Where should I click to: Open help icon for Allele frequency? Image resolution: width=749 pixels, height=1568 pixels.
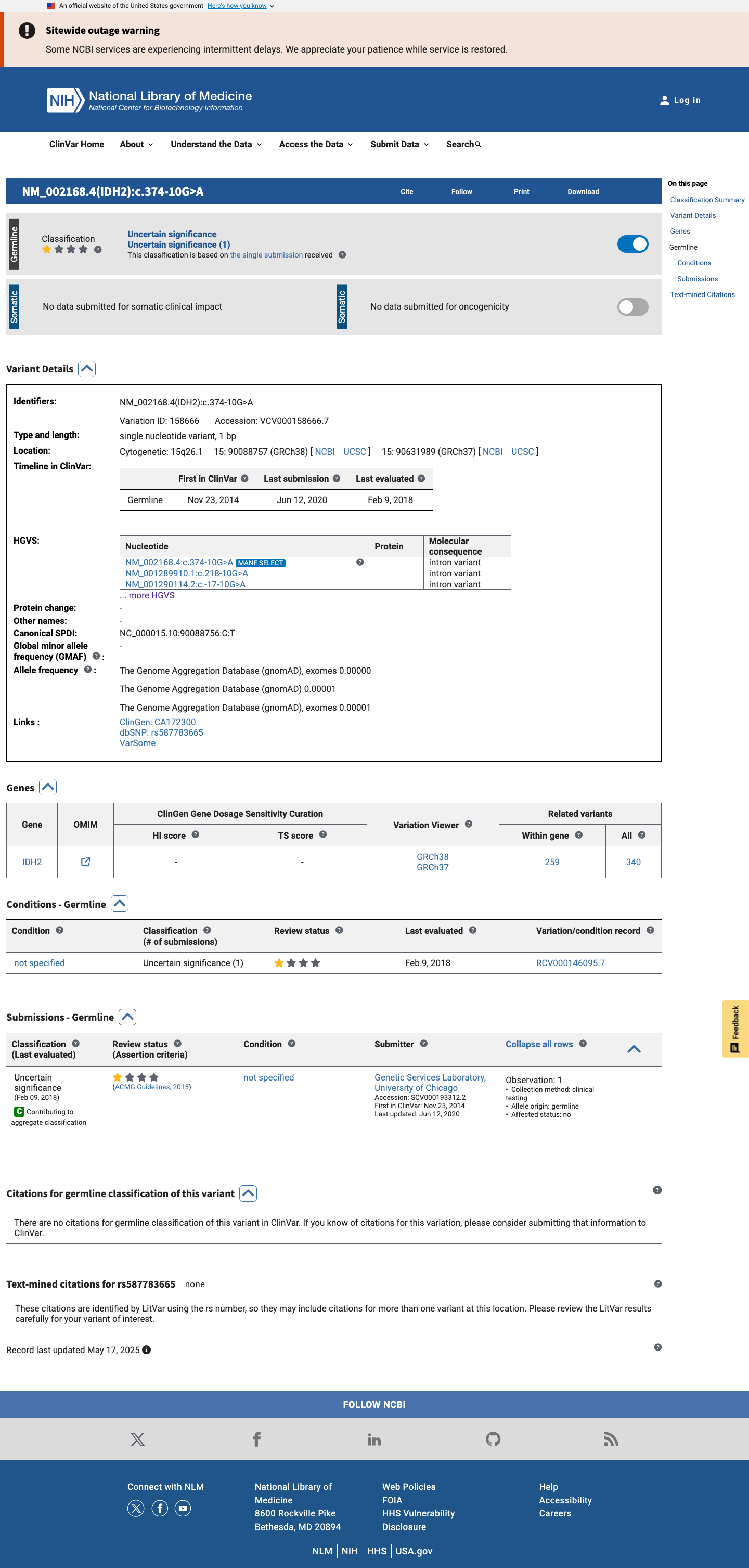[x=87, y=670]
